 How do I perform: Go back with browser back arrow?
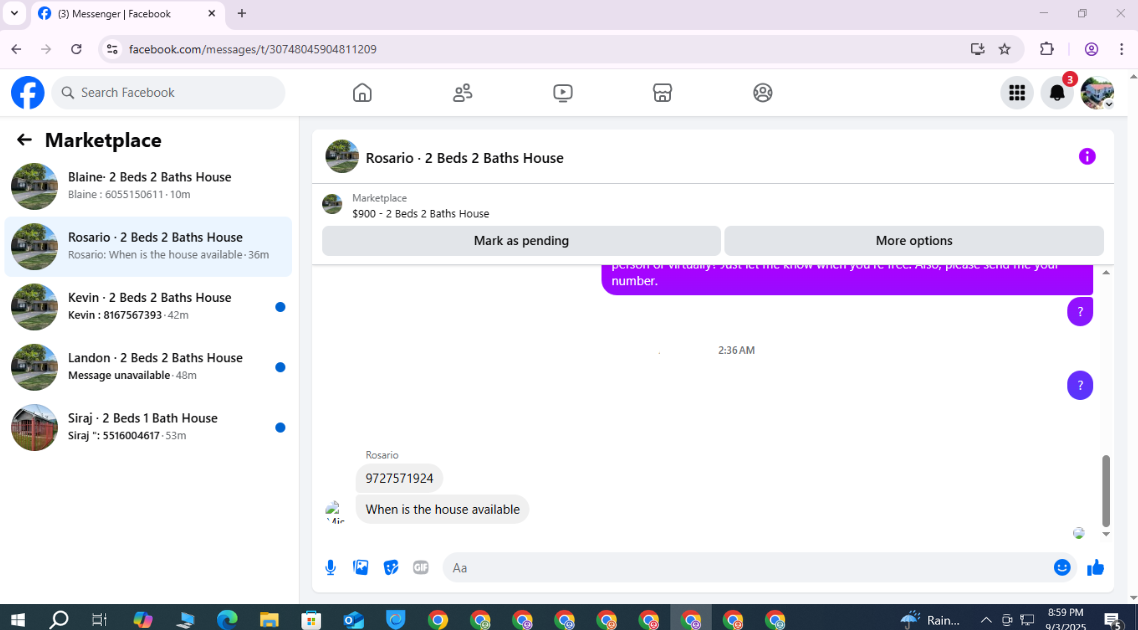point(16,49)
